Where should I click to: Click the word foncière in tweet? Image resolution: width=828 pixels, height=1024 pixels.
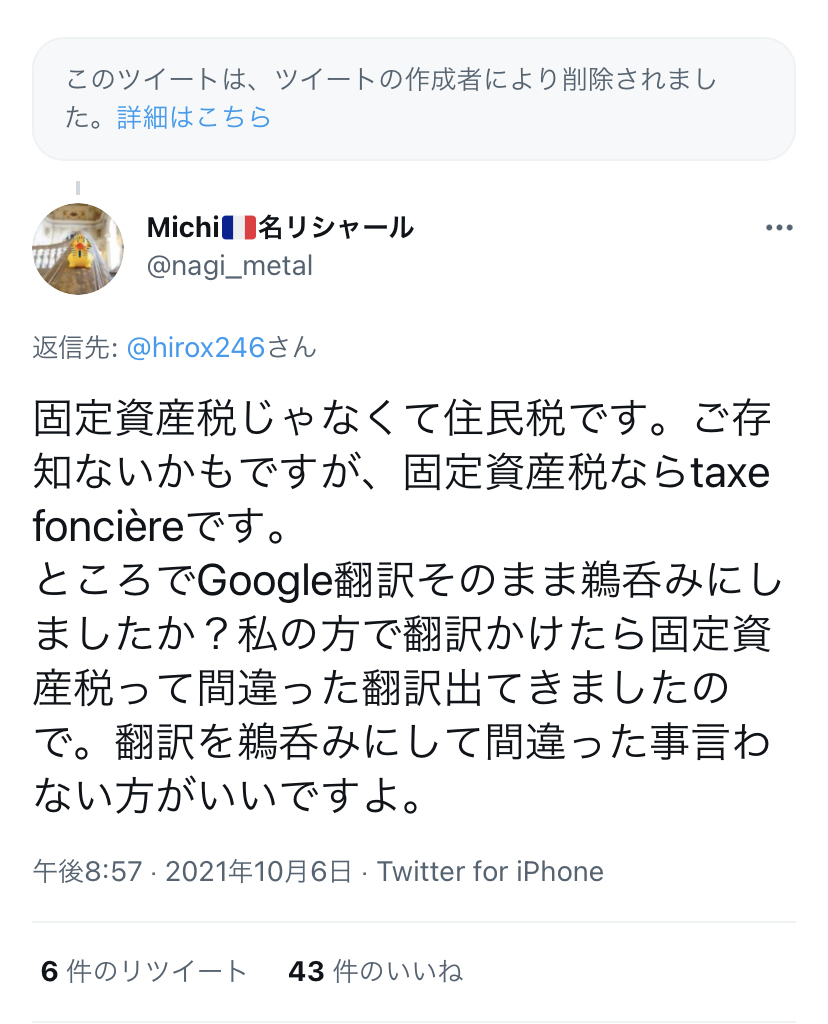pyautogui.click(x=109, y=526)
